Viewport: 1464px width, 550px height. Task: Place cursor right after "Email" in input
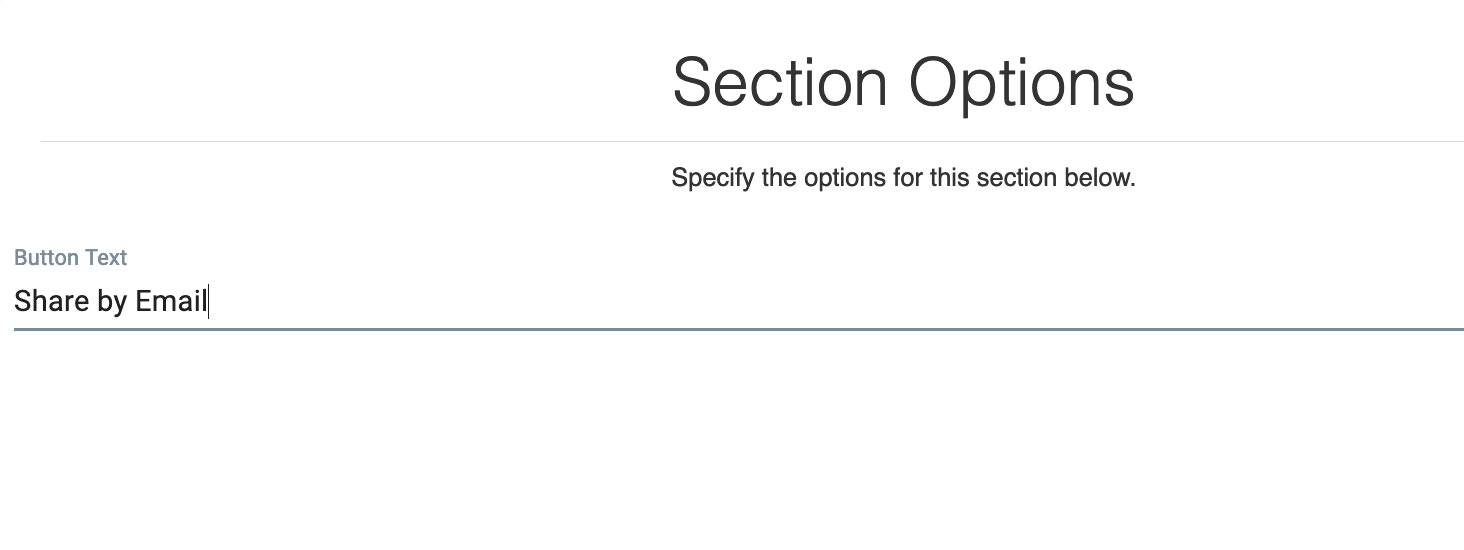coord(208,301)
